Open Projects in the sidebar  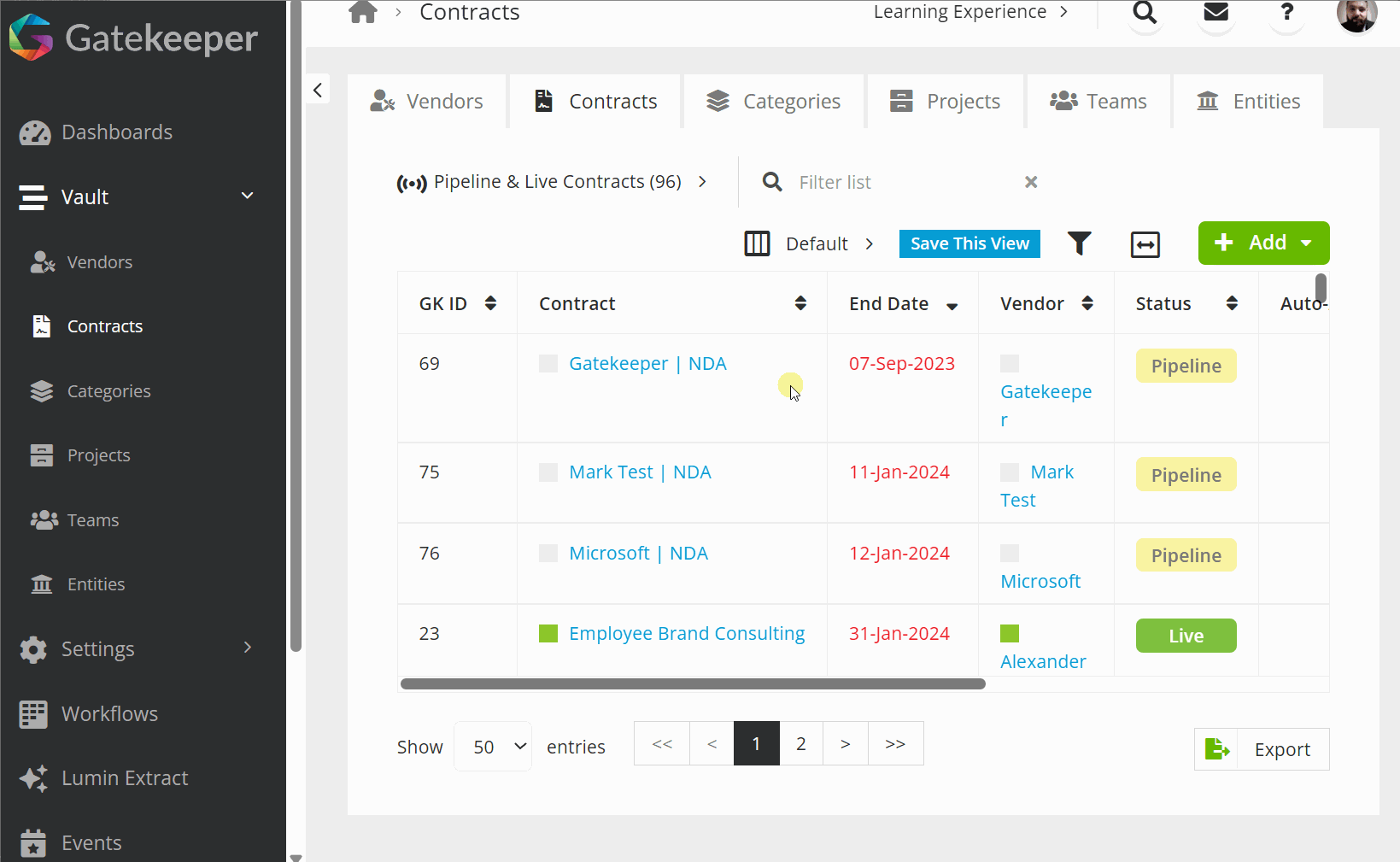[80, 455]
